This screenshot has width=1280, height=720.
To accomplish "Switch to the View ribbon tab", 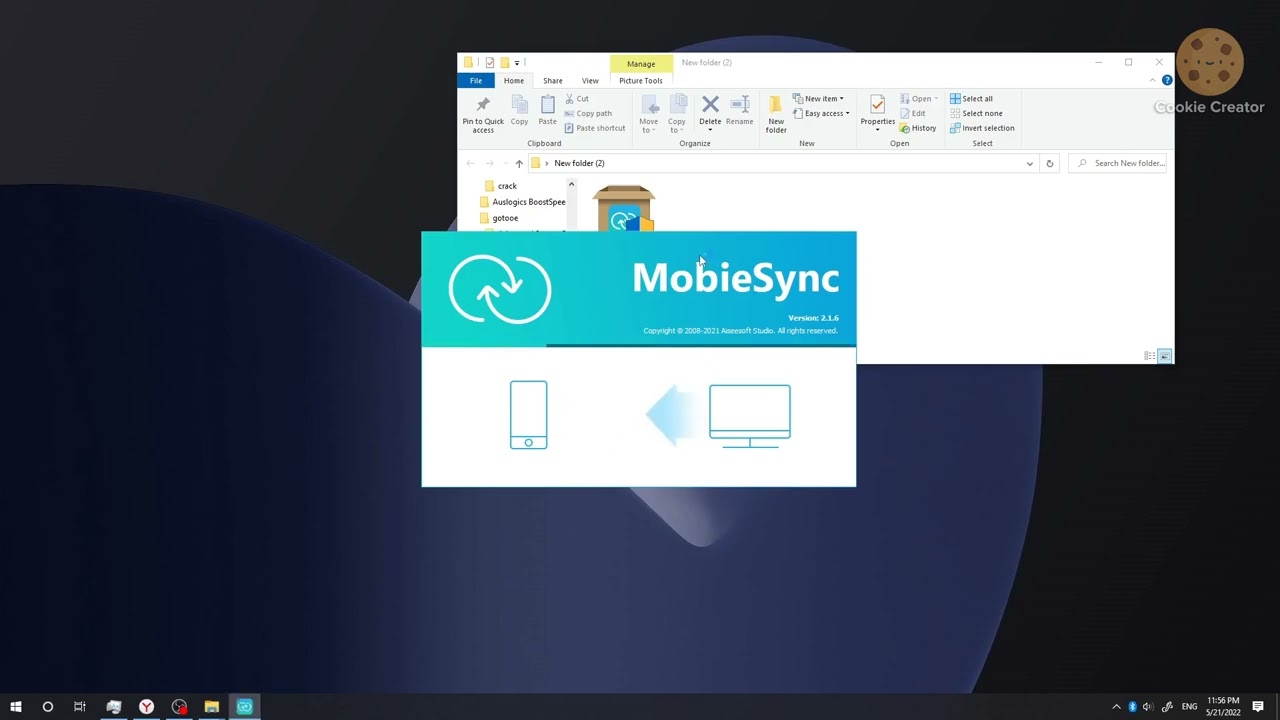I will tap(590, 81).
